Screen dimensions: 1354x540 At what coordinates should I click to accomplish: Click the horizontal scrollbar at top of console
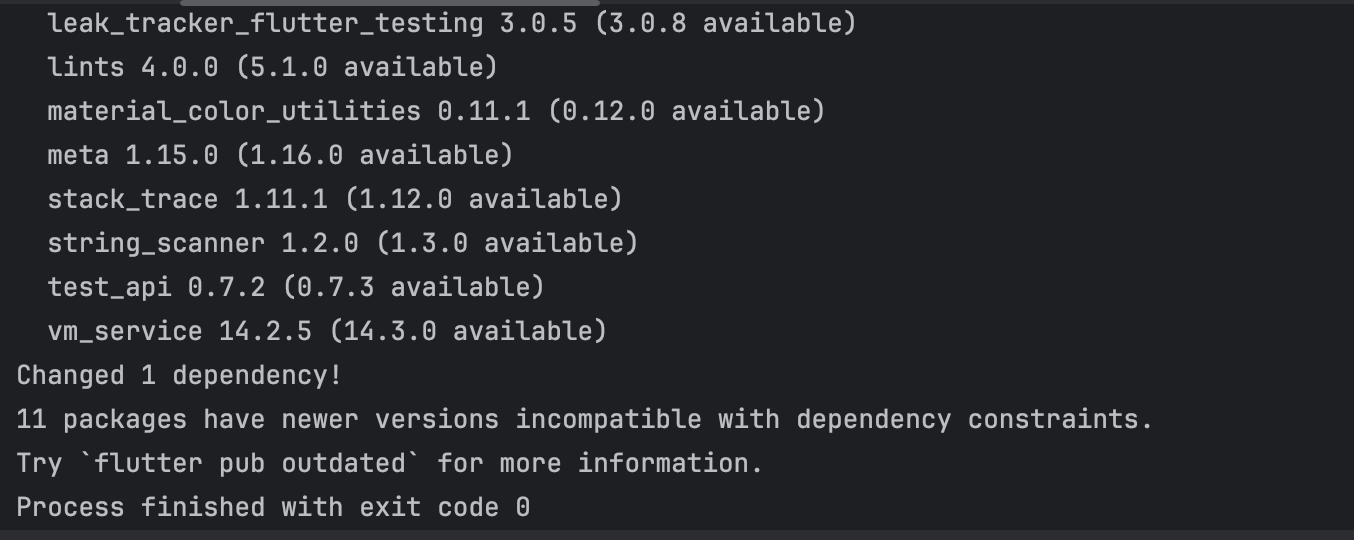tap(389, 3)
